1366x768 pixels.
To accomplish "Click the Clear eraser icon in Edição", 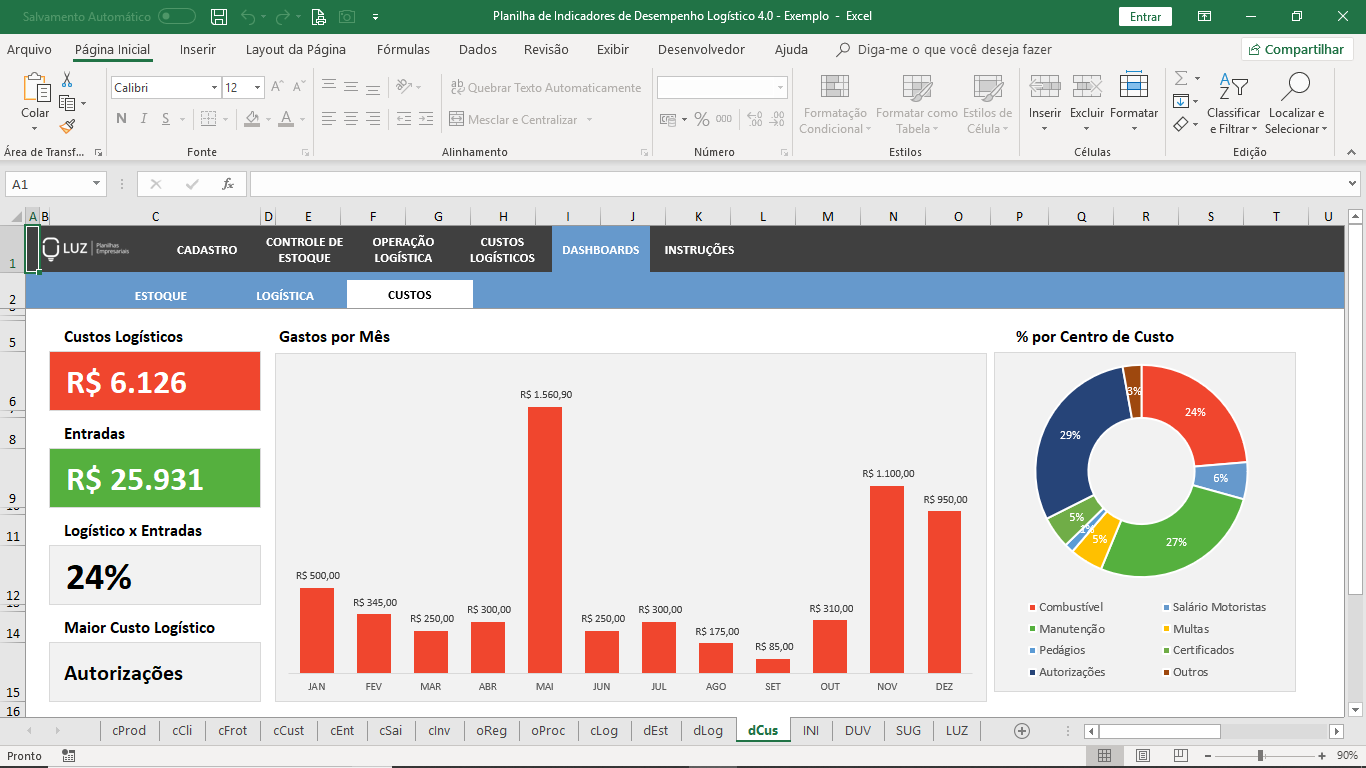I will (x=1181, y=124).
